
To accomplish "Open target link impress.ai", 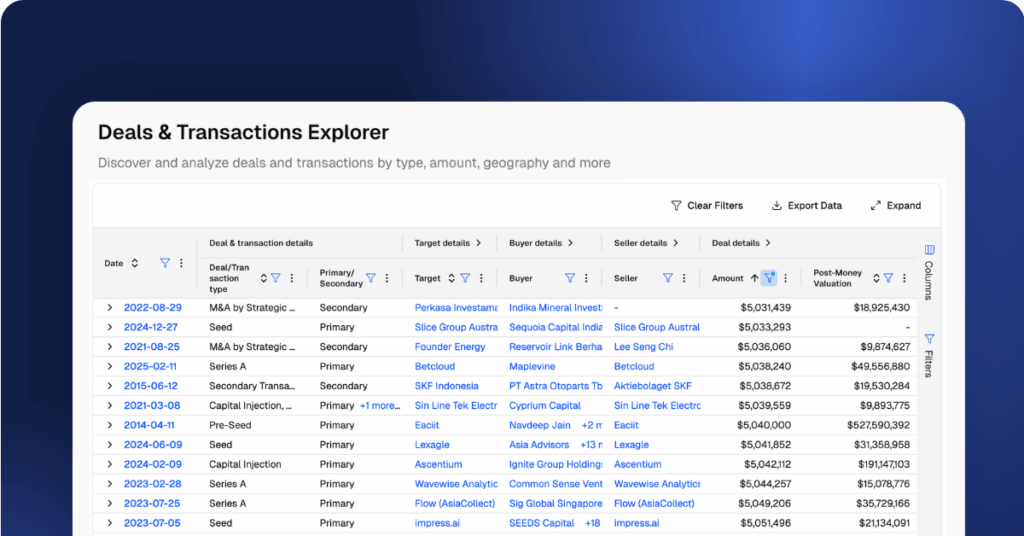I will point(438,523).
